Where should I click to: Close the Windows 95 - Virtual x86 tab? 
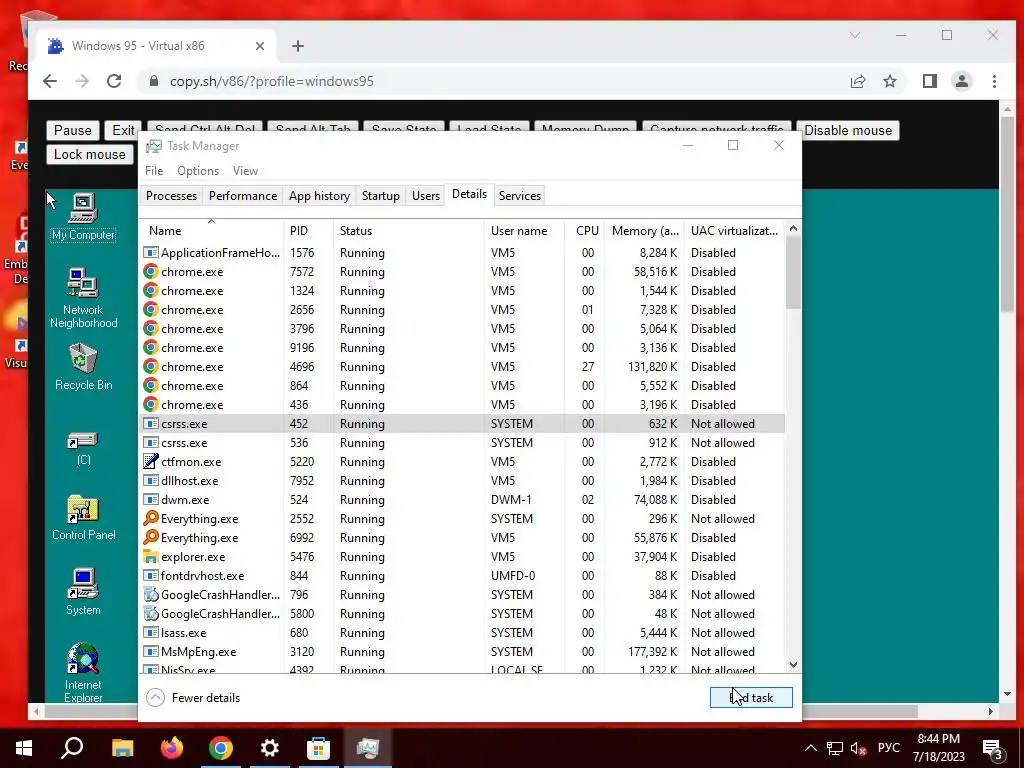260,46
